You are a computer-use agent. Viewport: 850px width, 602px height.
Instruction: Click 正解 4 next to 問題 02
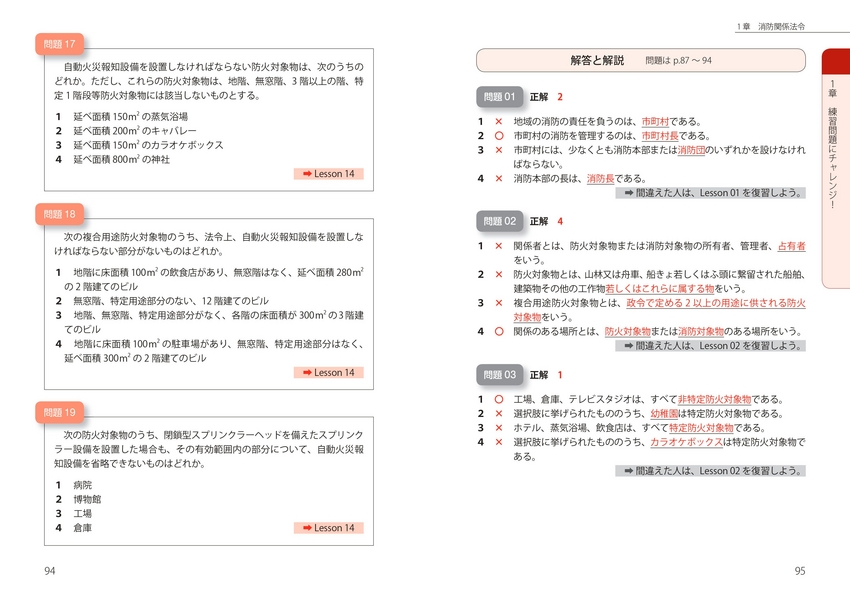click(x=546, y=221)
